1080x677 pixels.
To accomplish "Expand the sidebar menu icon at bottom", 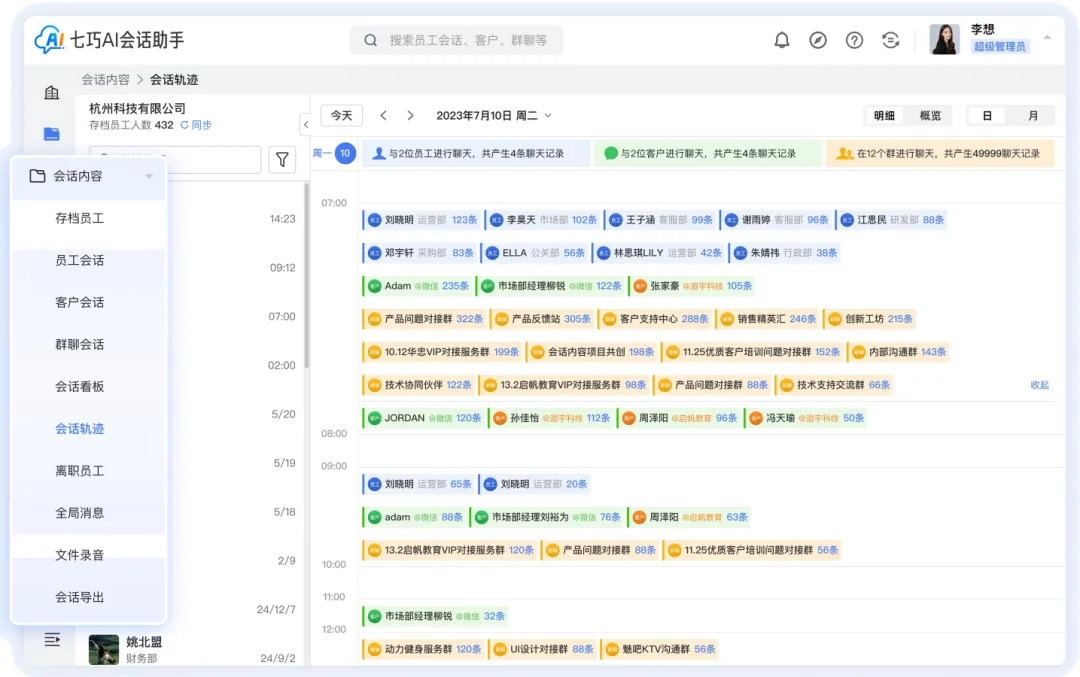I will click(x=52, y=640).
